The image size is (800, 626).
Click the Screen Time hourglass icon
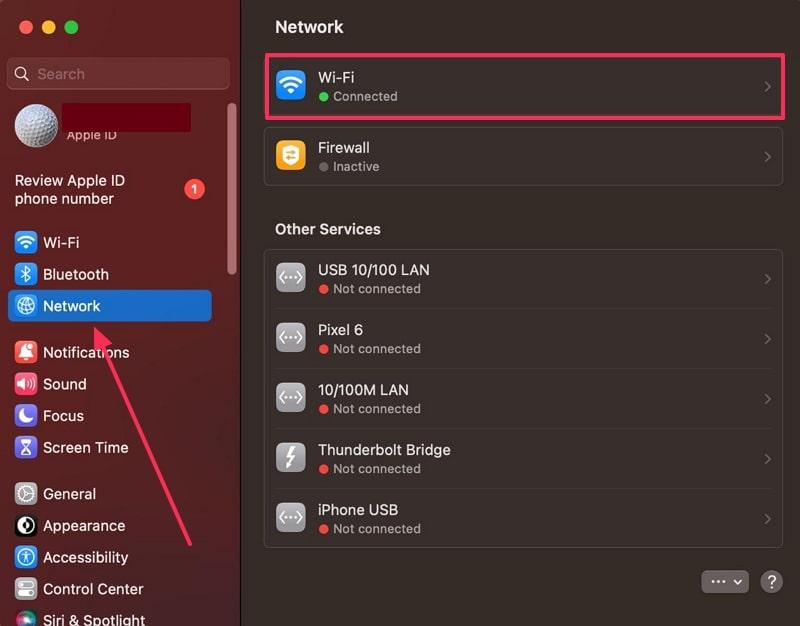[x=26, y=448]
